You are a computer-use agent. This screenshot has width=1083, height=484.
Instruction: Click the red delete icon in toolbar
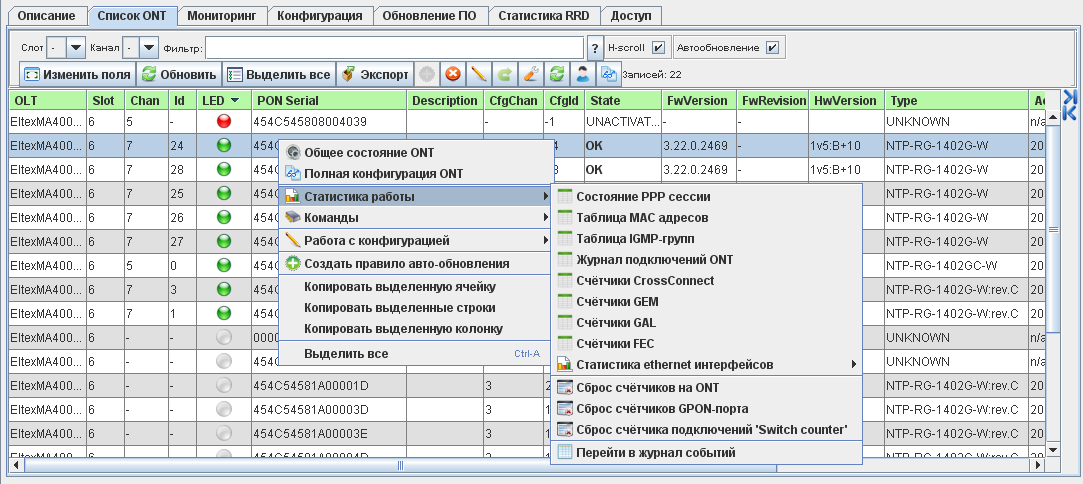coord(453,74)
